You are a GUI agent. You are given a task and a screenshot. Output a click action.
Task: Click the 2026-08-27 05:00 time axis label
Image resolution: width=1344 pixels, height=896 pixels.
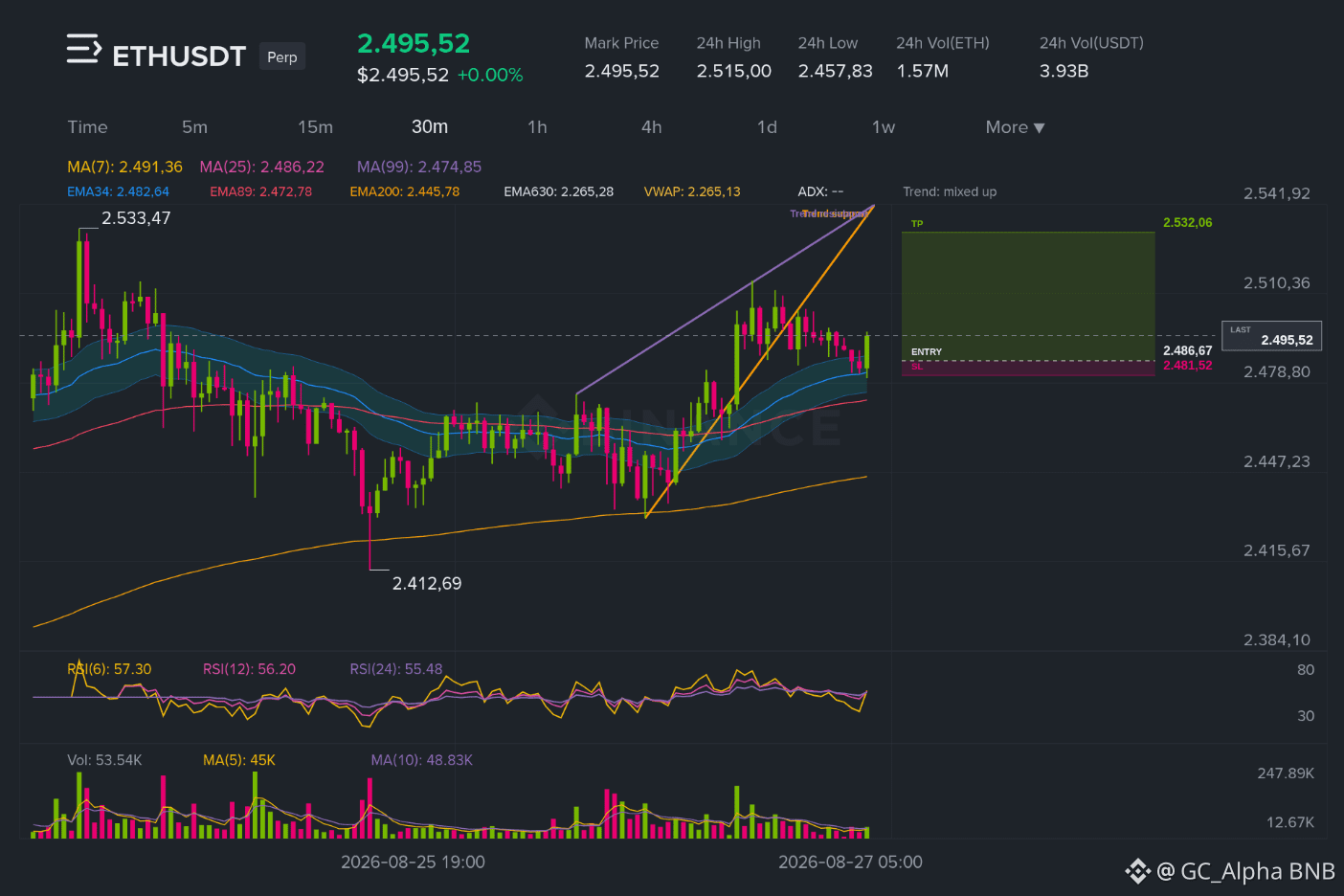850,862
